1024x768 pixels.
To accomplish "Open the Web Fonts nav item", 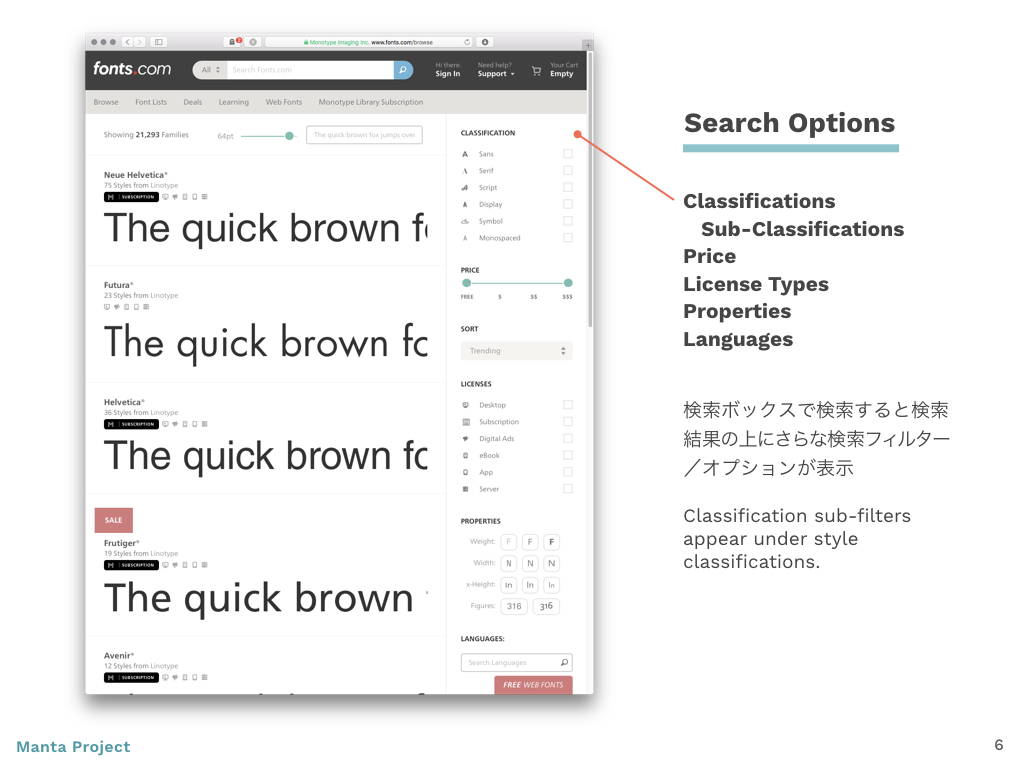I will pos(284,102).
